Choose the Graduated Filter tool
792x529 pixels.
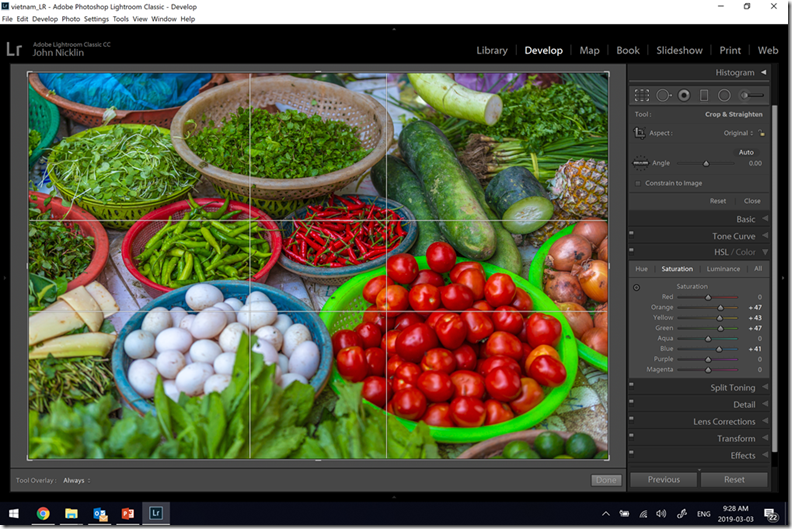pyautogui.click(x=703, y=95)
